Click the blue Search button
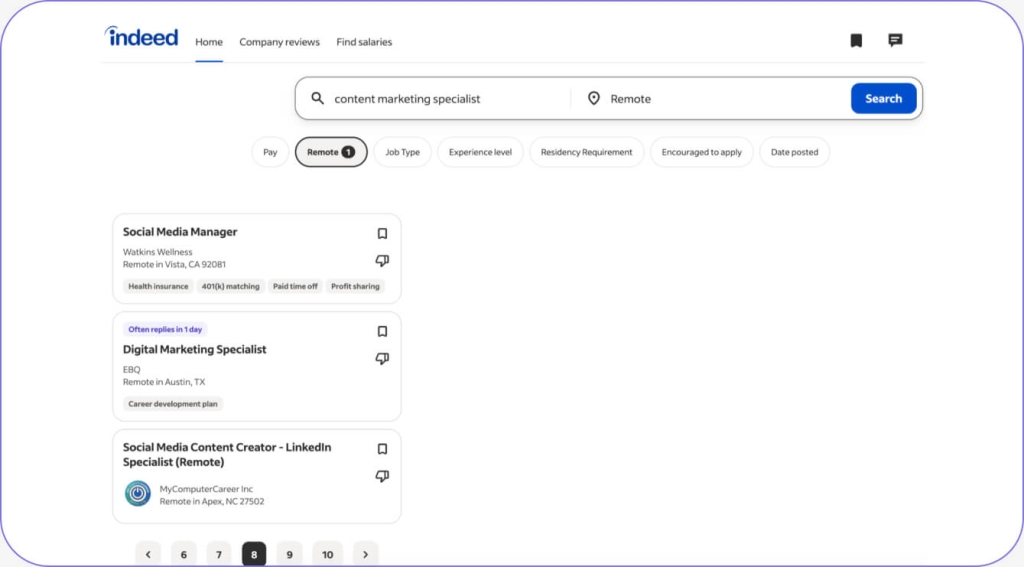The height and width of the screenshot is (567, 1024). click(x=883, y=99)
